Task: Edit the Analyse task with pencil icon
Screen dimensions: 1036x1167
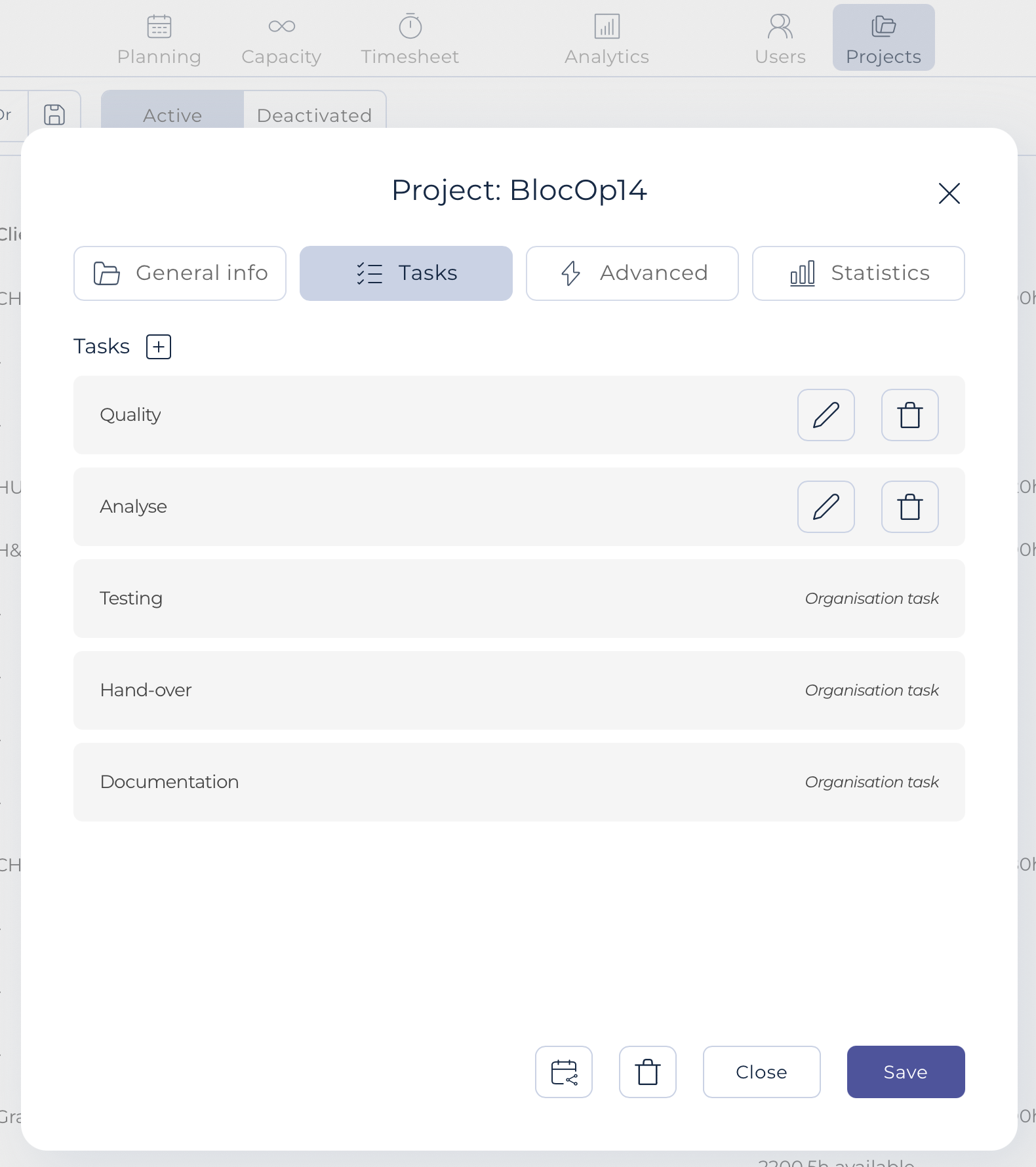Action: click(x=826, y=507)
